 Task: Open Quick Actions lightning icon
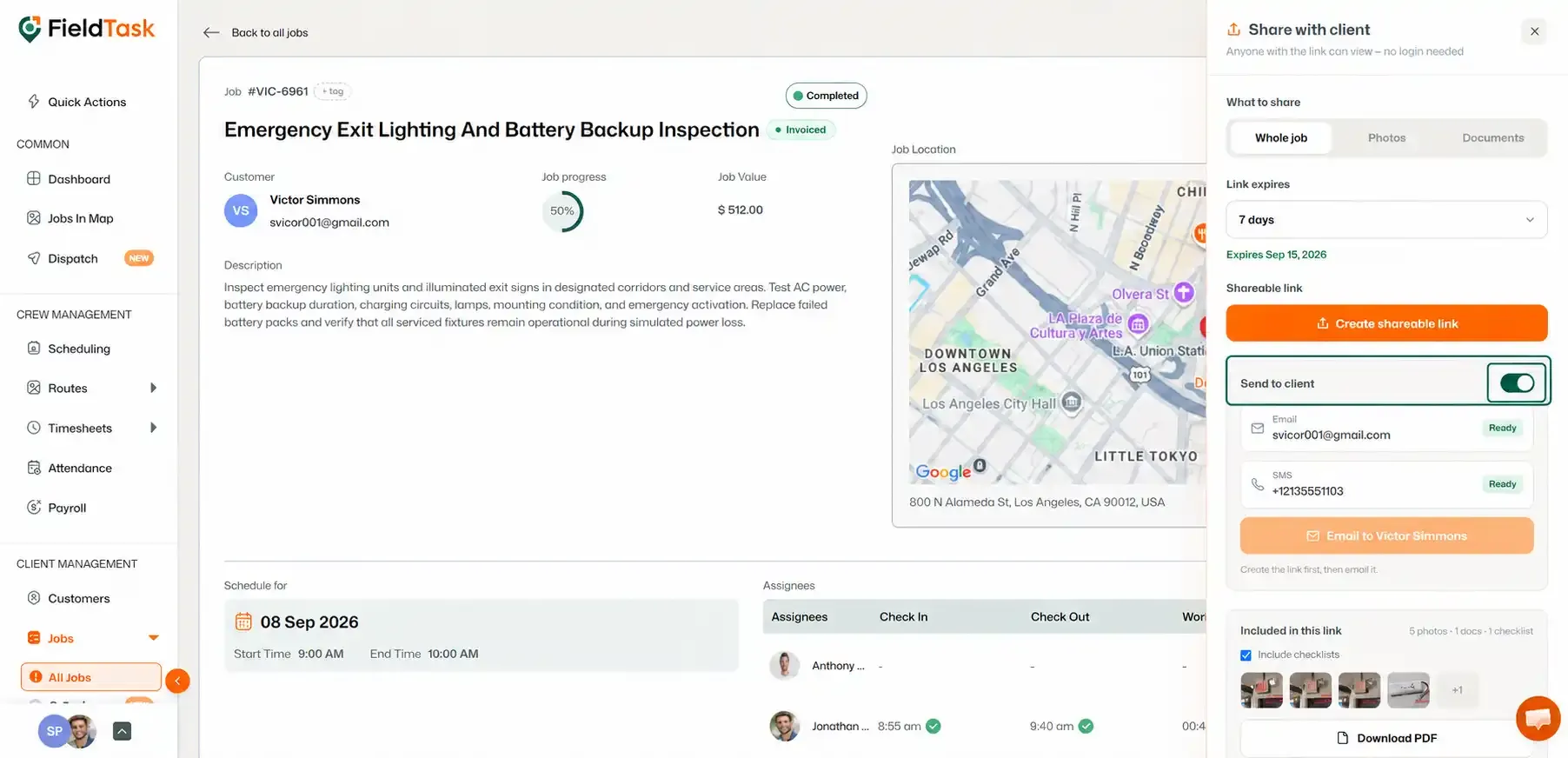(x=34, y=102)
